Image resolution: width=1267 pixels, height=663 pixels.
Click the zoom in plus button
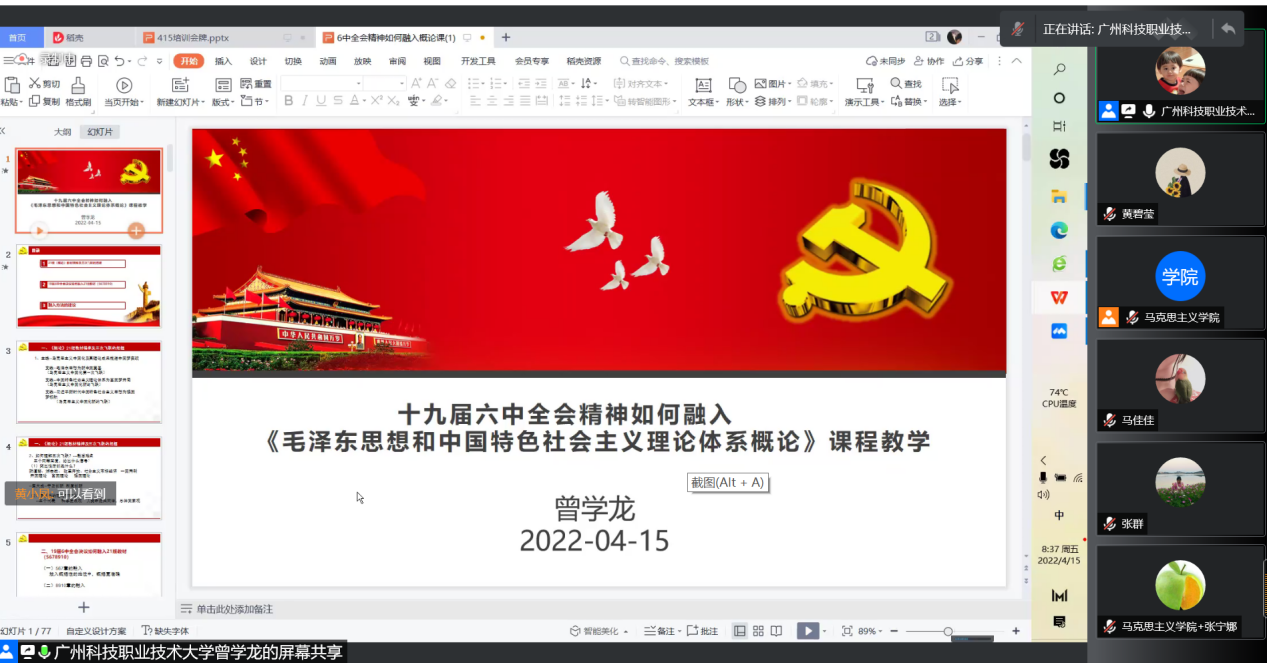pyautogui.click(x=1016, y=631)
